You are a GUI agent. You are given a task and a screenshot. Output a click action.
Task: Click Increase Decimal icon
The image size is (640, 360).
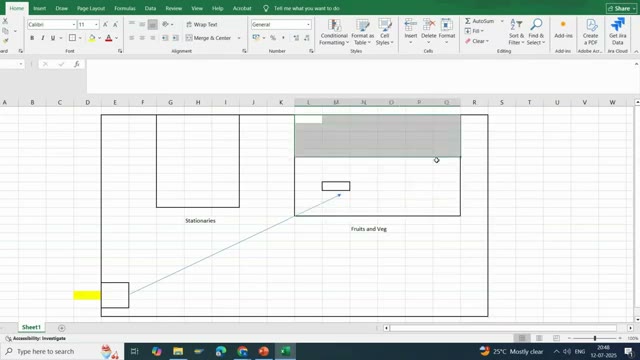click(296, 38)
